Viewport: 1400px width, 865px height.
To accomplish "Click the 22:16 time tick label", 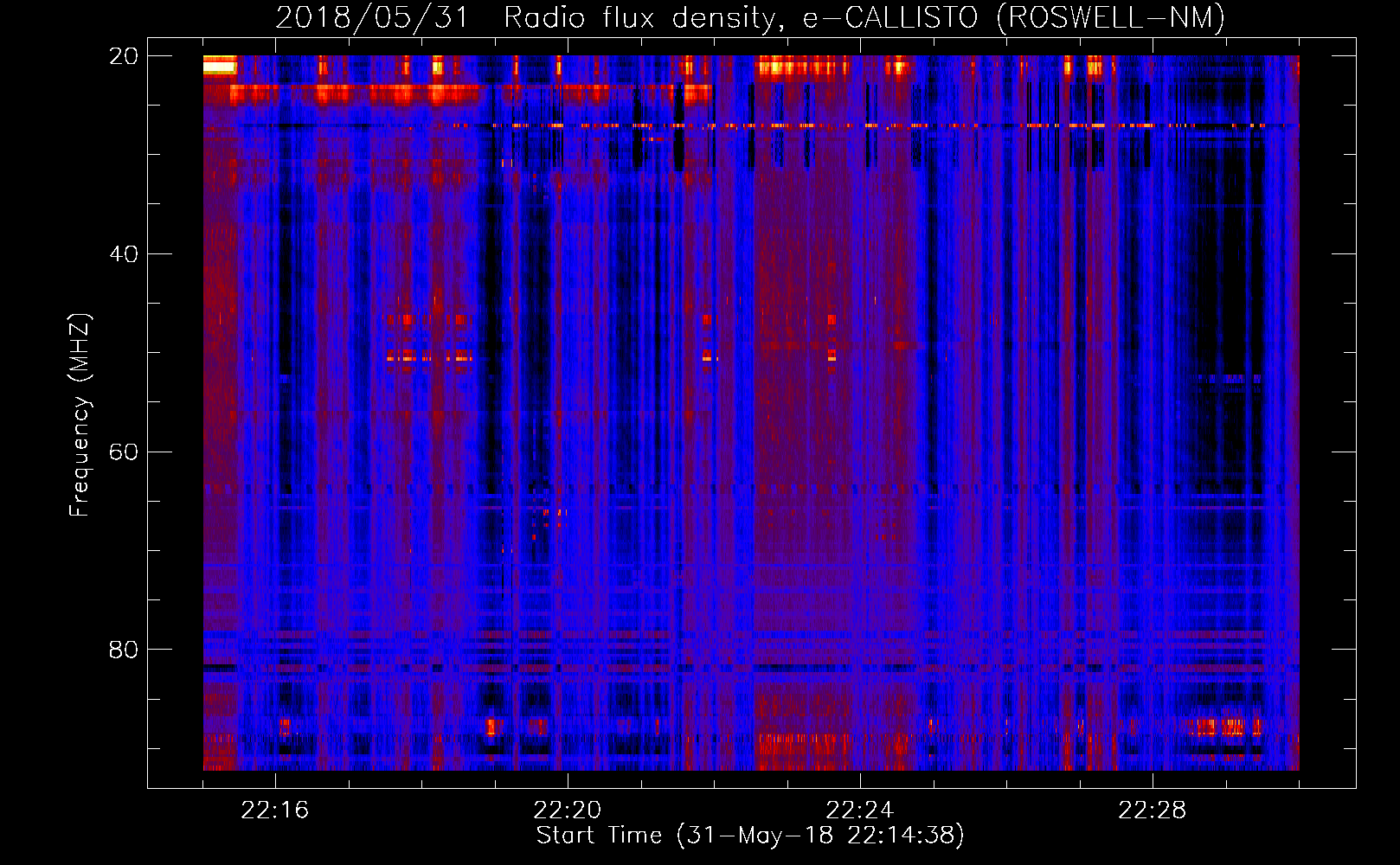I will click(275, 811).
